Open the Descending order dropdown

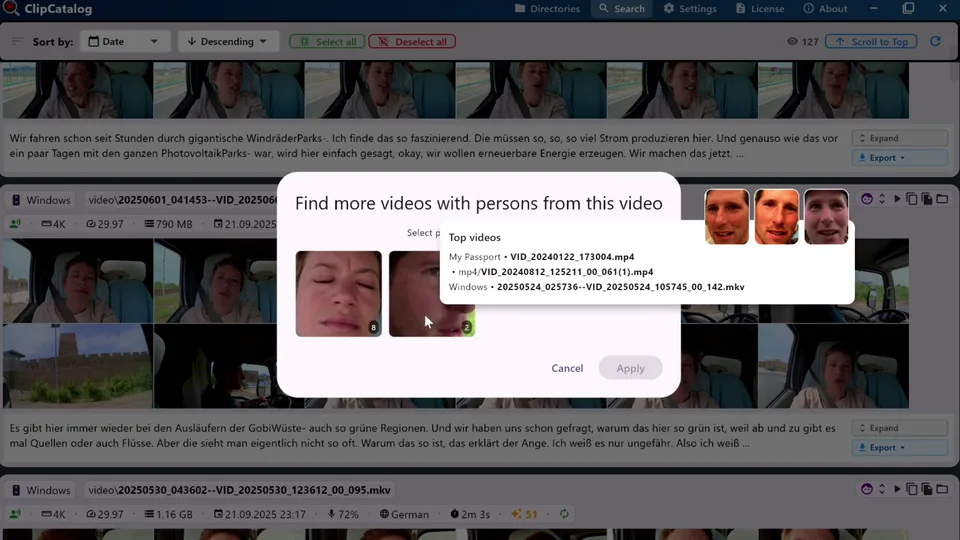[x=227, y=42]
